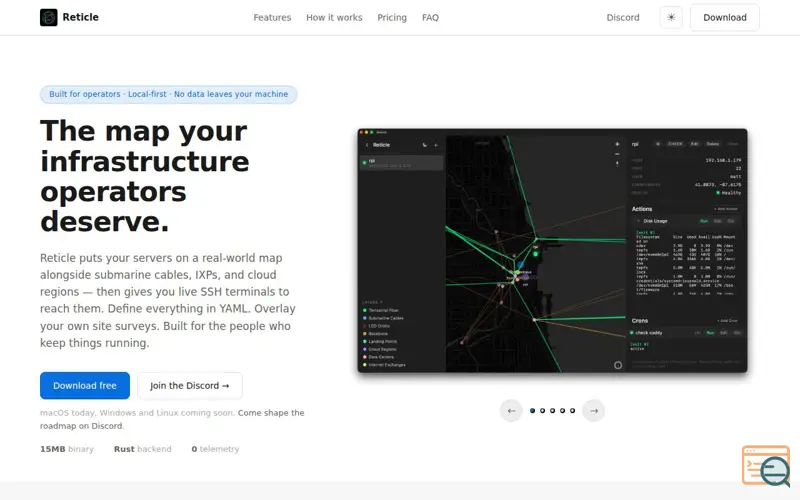This screenshot has width=800, height=500.
Task: Toggle the Backbone layer
Action: (375, 334)
